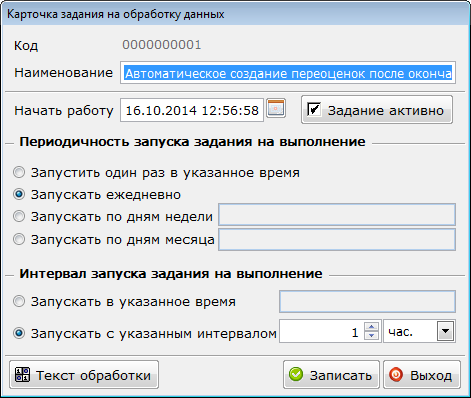Click the 'Начать работу' date-time field
471x398 pixels.
tap(192, 110)
